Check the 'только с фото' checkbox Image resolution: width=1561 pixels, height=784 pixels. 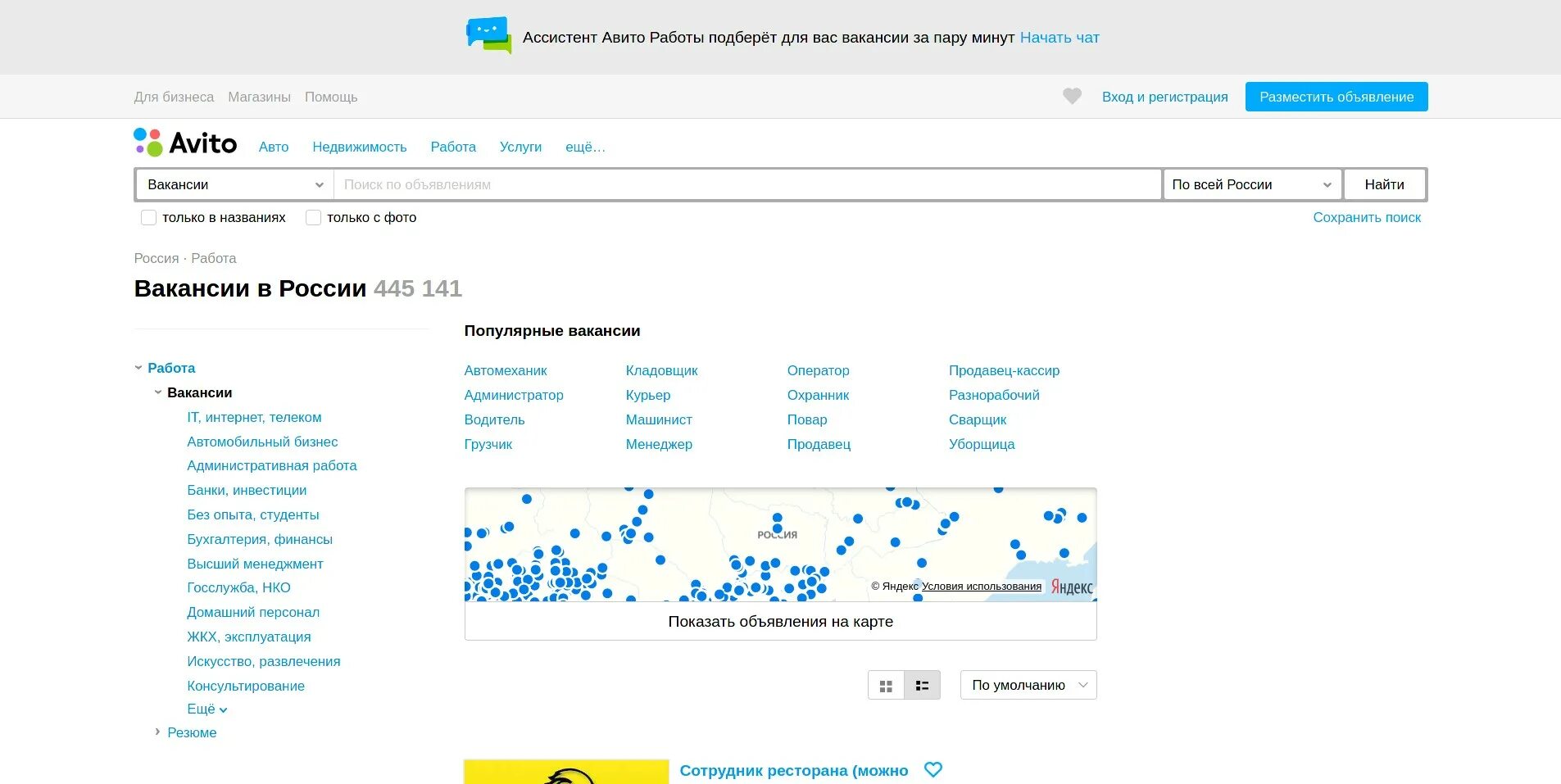coord(313,218)
